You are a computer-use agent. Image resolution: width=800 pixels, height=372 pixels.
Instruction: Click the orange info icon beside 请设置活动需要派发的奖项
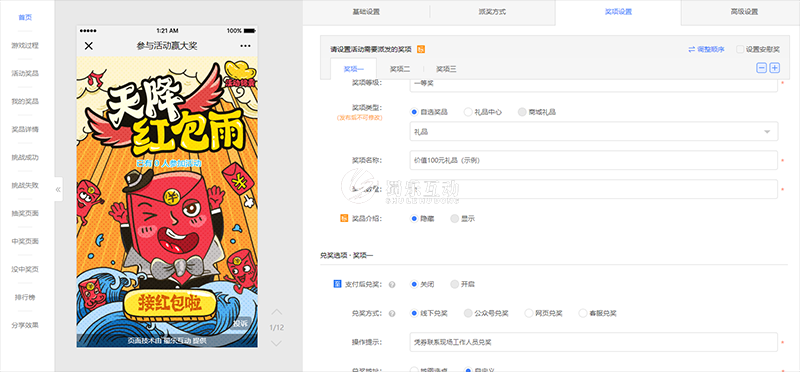421,49
